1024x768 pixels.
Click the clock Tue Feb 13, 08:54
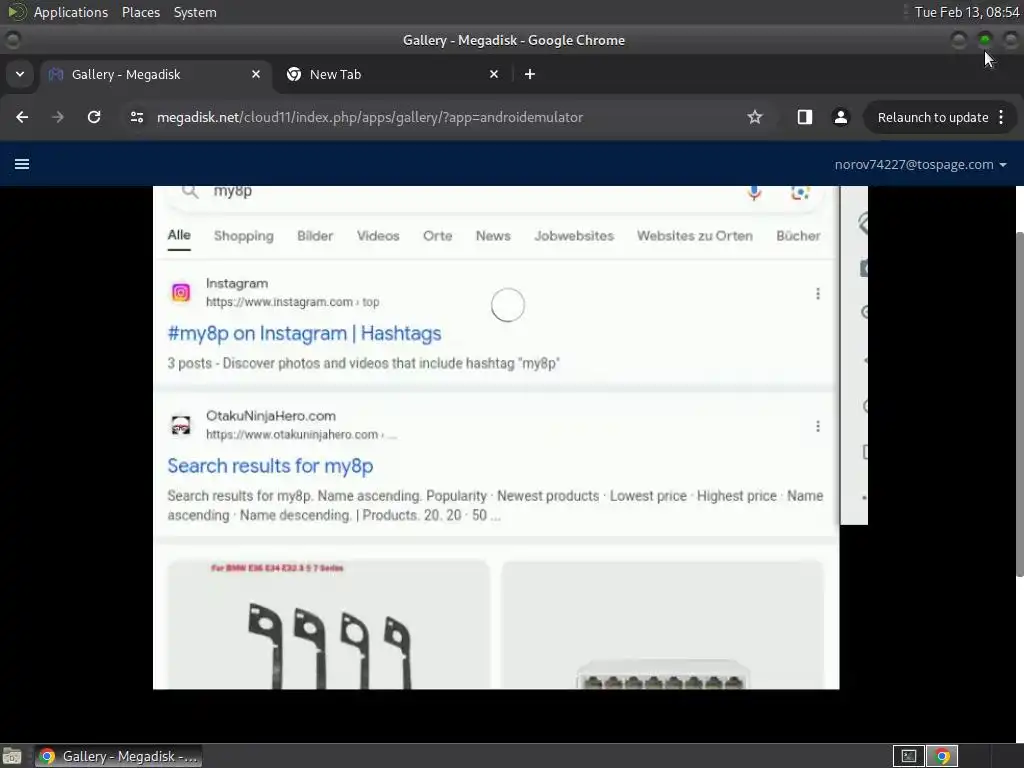(967, 12)
